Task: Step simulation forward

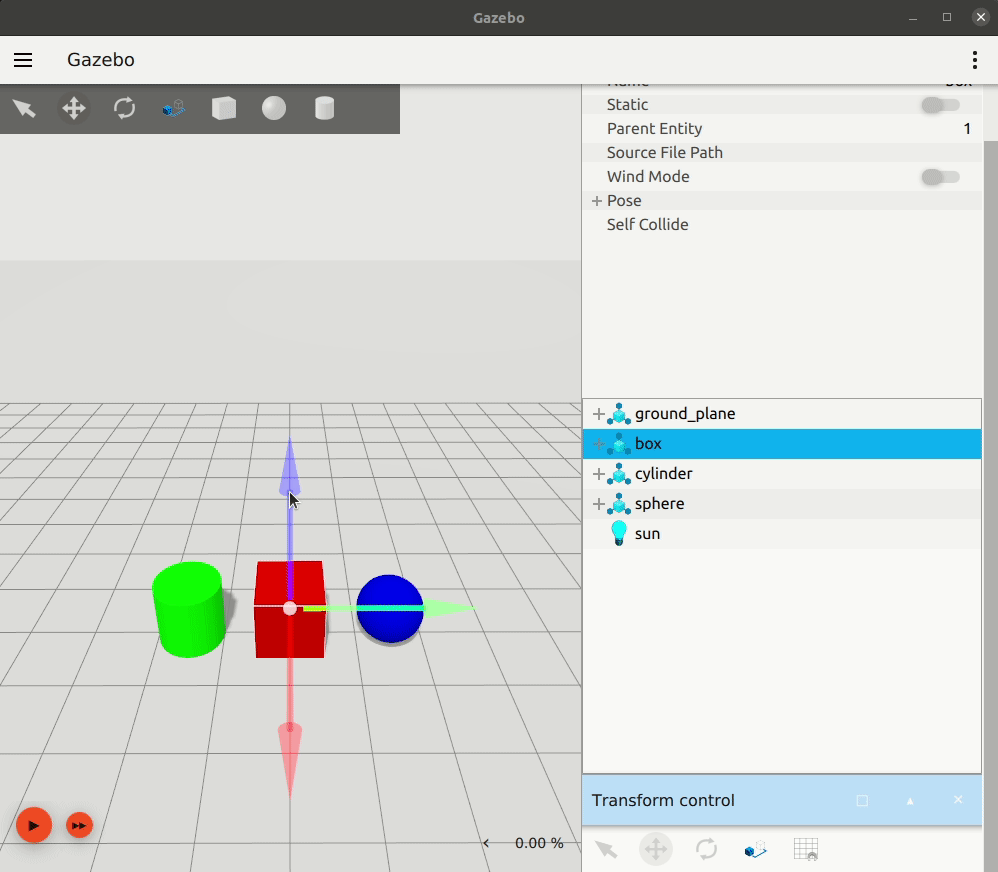Action: click(x=80, y=826)
